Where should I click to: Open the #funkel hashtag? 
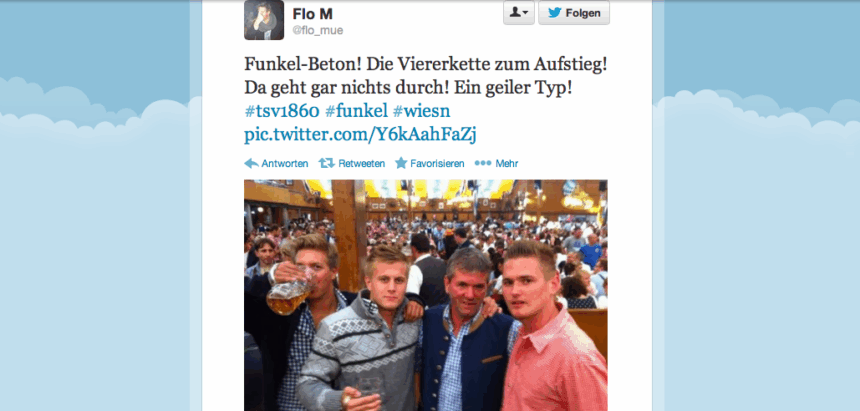(356, 111)
